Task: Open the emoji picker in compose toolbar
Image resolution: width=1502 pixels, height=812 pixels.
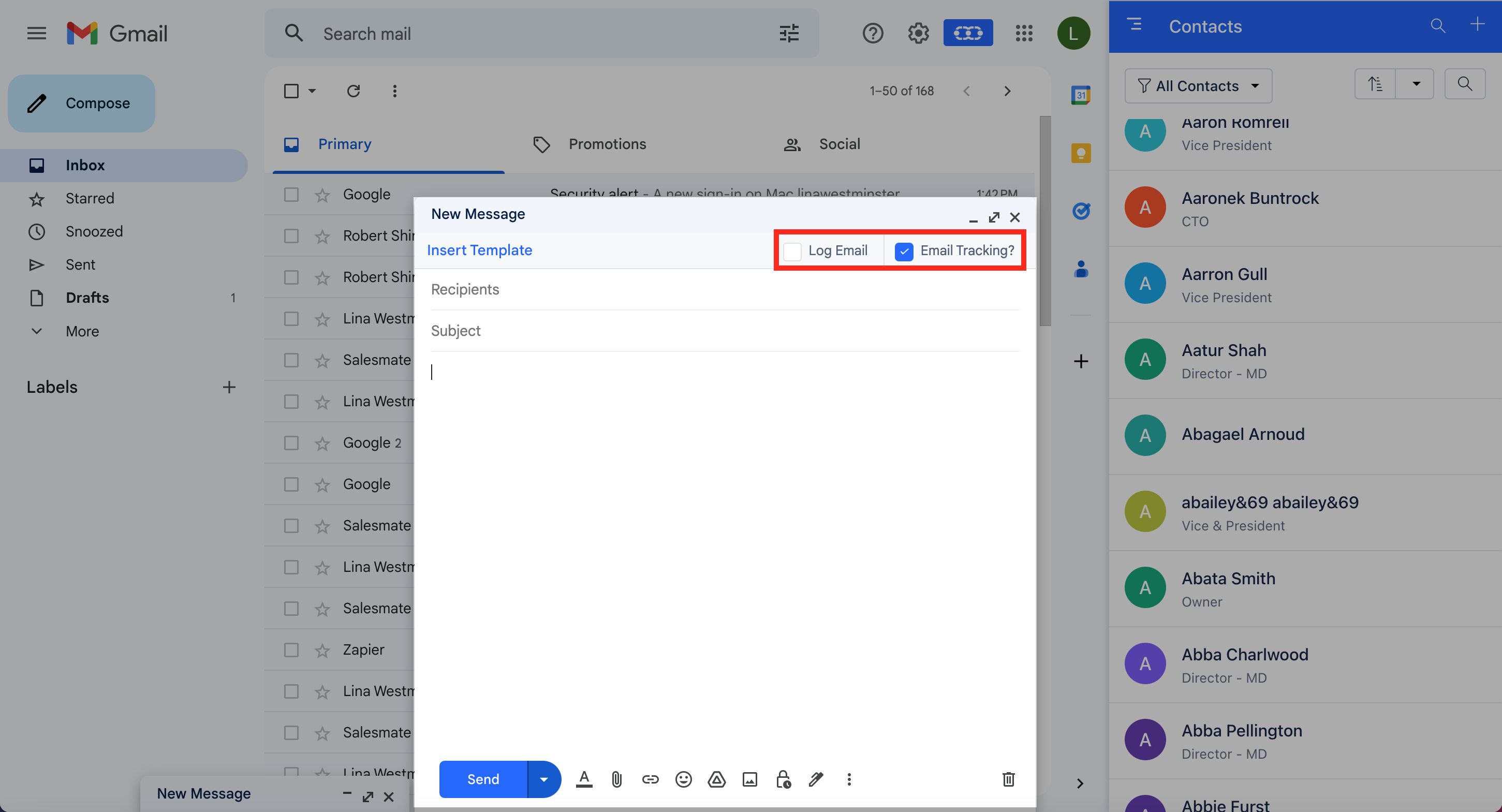Action: (683, 779)
